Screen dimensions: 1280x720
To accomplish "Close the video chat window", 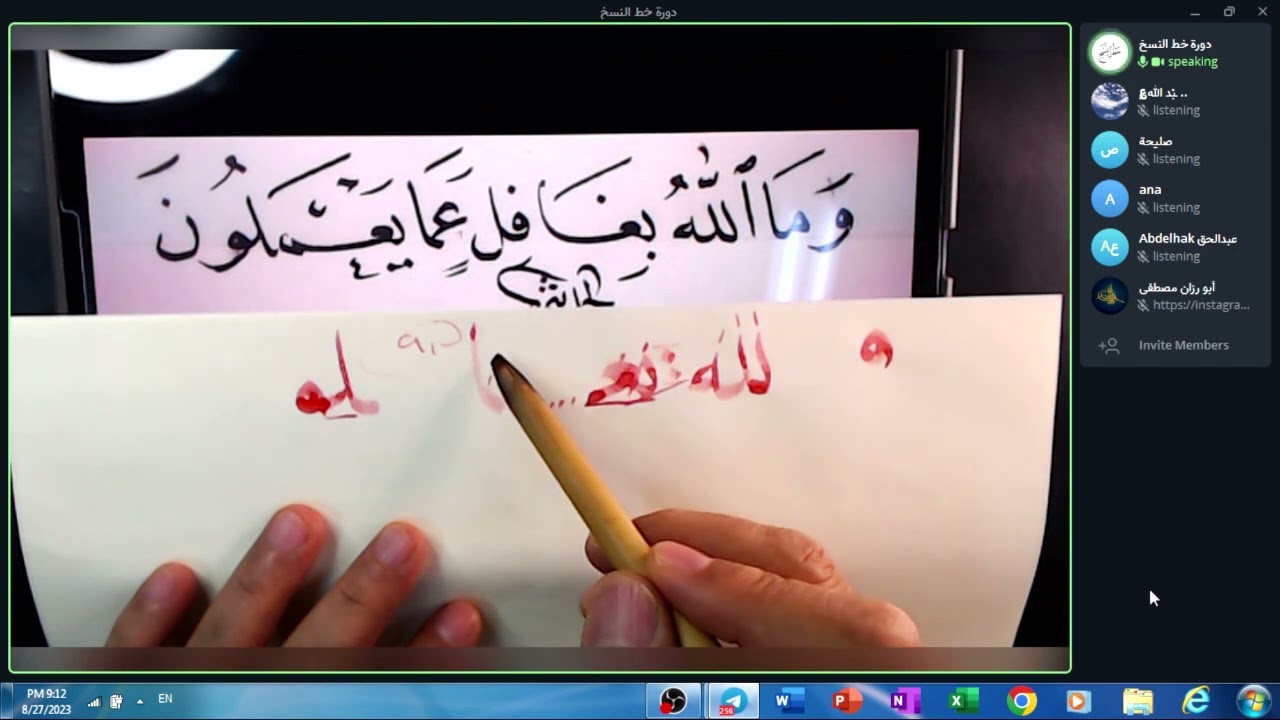I will [x=1262, y=12].
